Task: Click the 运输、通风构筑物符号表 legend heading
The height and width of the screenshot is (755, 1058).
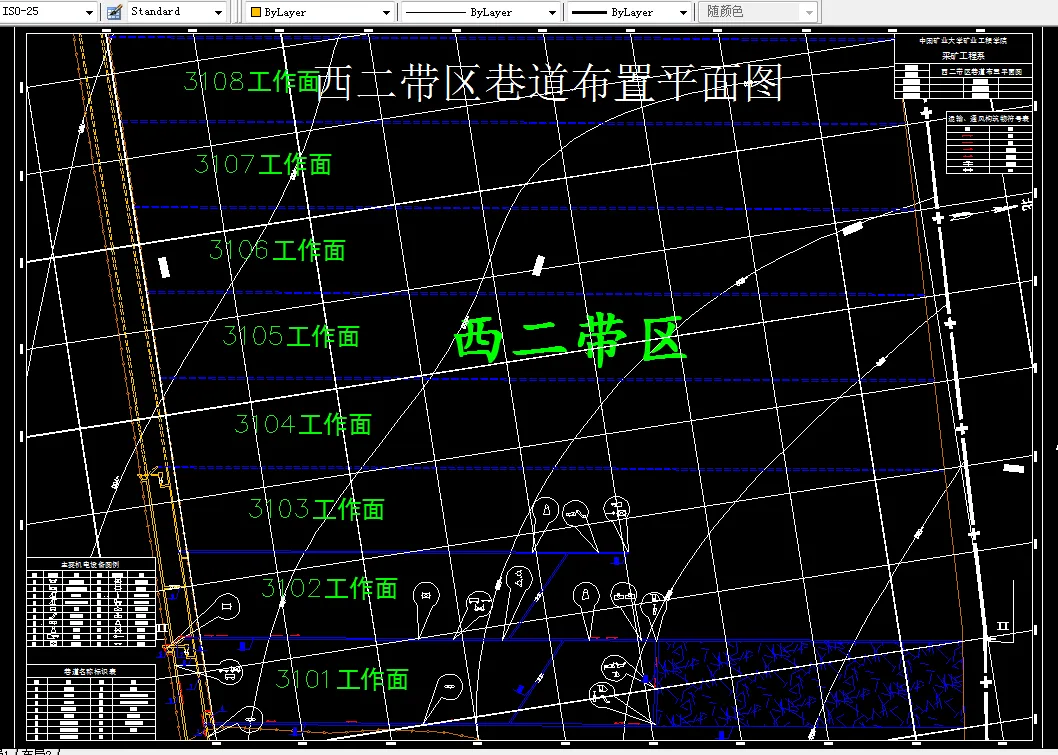Action: point(989,118)
